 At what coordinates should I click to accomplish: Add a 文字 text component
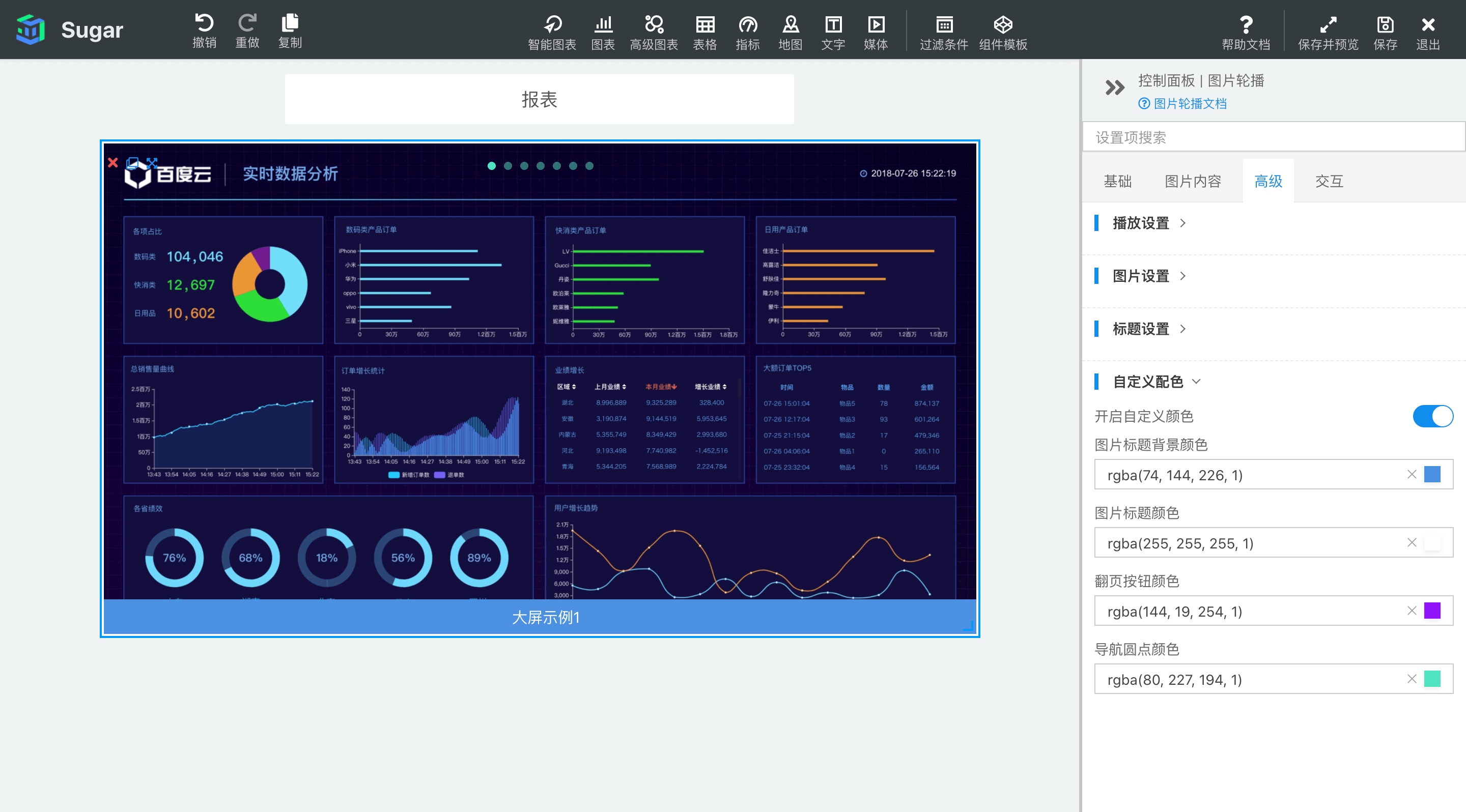pos(833,33)
